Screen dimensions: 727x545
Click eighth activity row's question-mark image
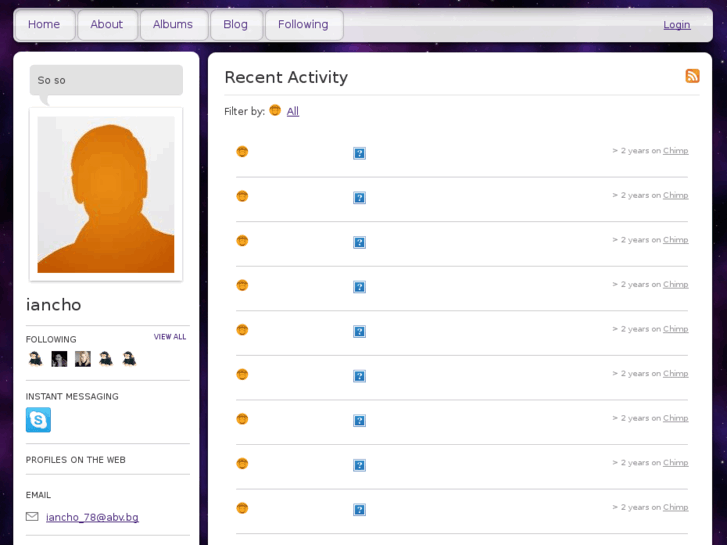click(x=359, y=465)
